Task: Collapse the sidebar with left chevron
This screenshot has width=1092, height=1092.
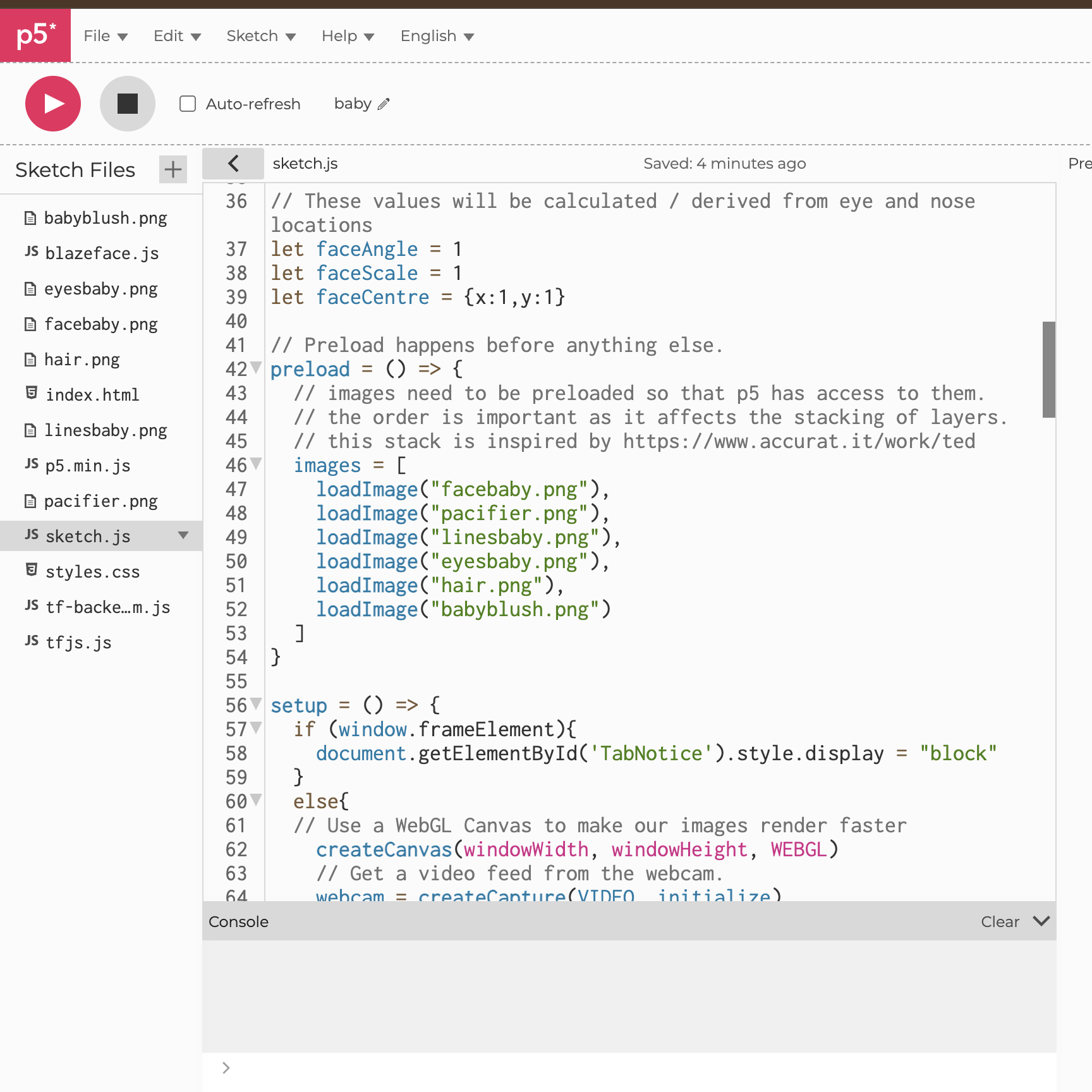Action: [233, 164]
